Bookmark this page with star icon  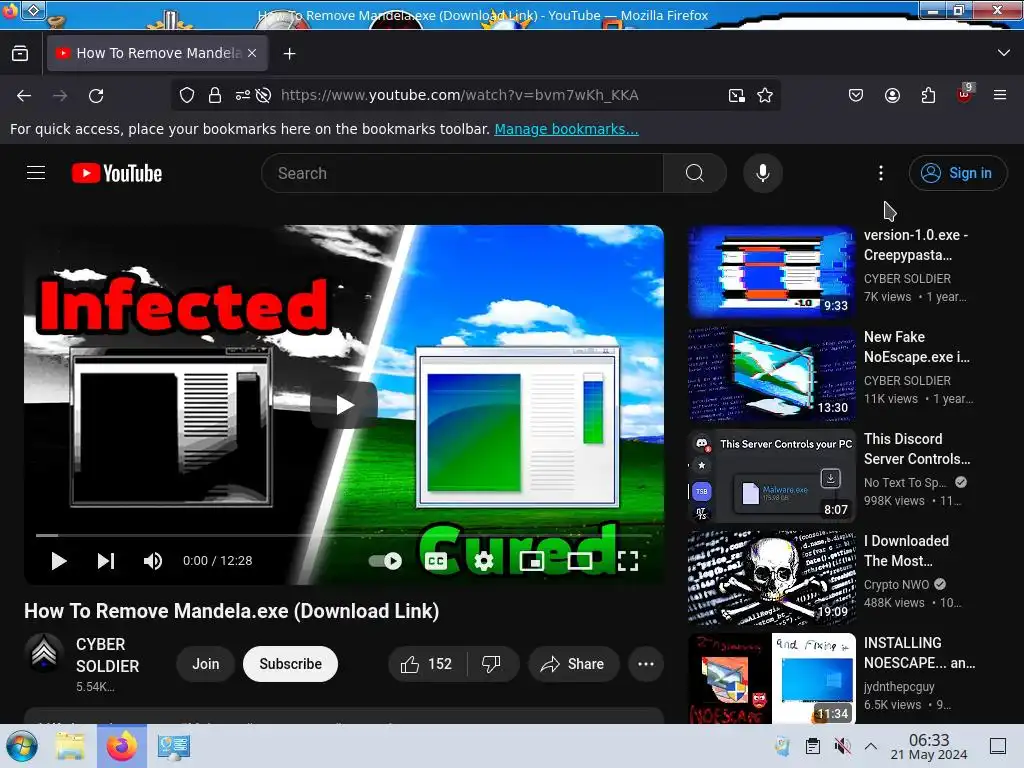coord(765,95)
